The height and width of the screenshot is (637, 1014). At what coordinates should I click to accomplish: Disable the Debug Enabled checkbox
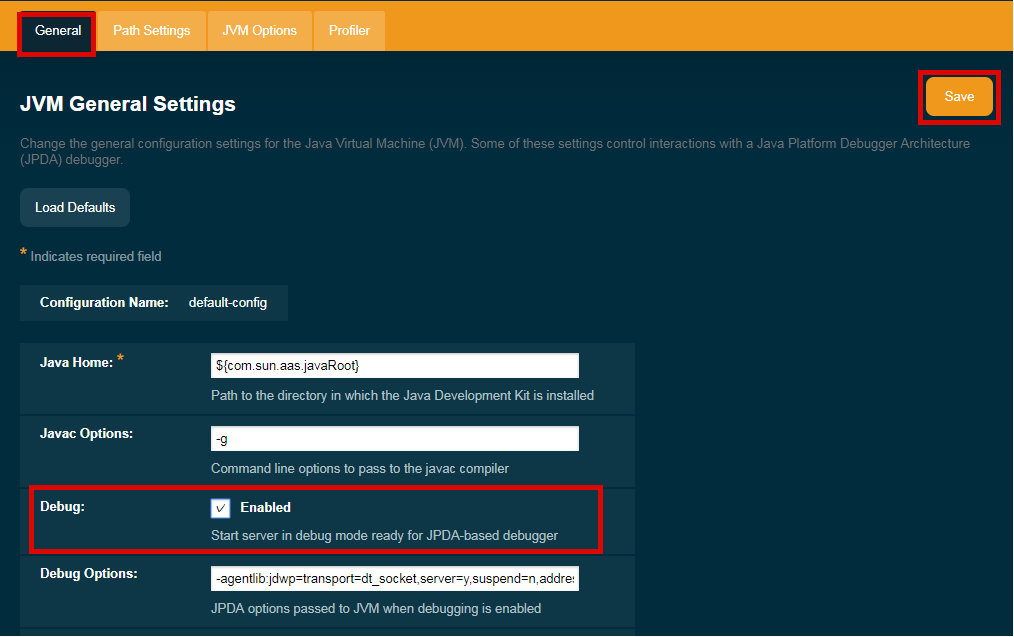(x=221, y=508)
